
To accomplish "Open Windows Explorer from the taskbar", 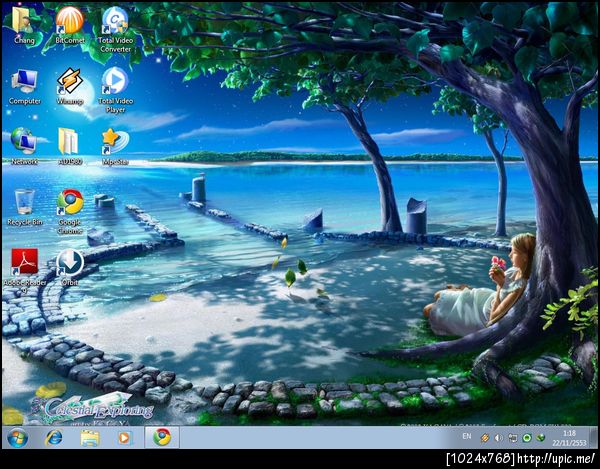I will pyautogui.click(x=90, y=437).
